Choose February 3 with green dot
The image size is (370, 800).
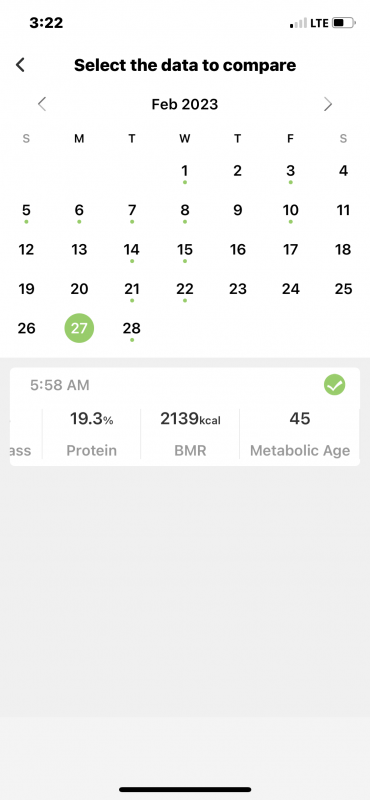(x=290, y=172)
